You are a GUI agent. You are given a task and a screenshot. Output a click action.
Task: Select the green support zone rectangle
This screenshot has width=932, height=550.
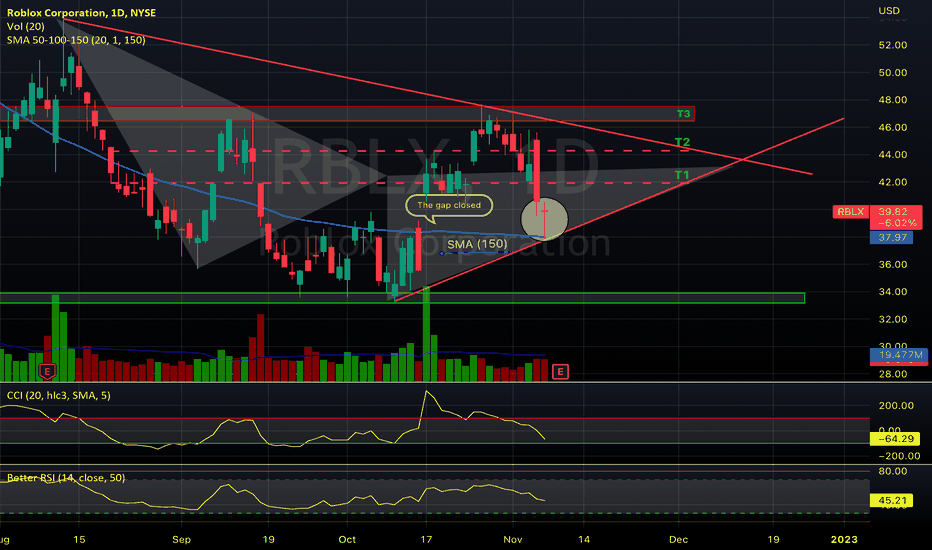[x=402, y=298]
